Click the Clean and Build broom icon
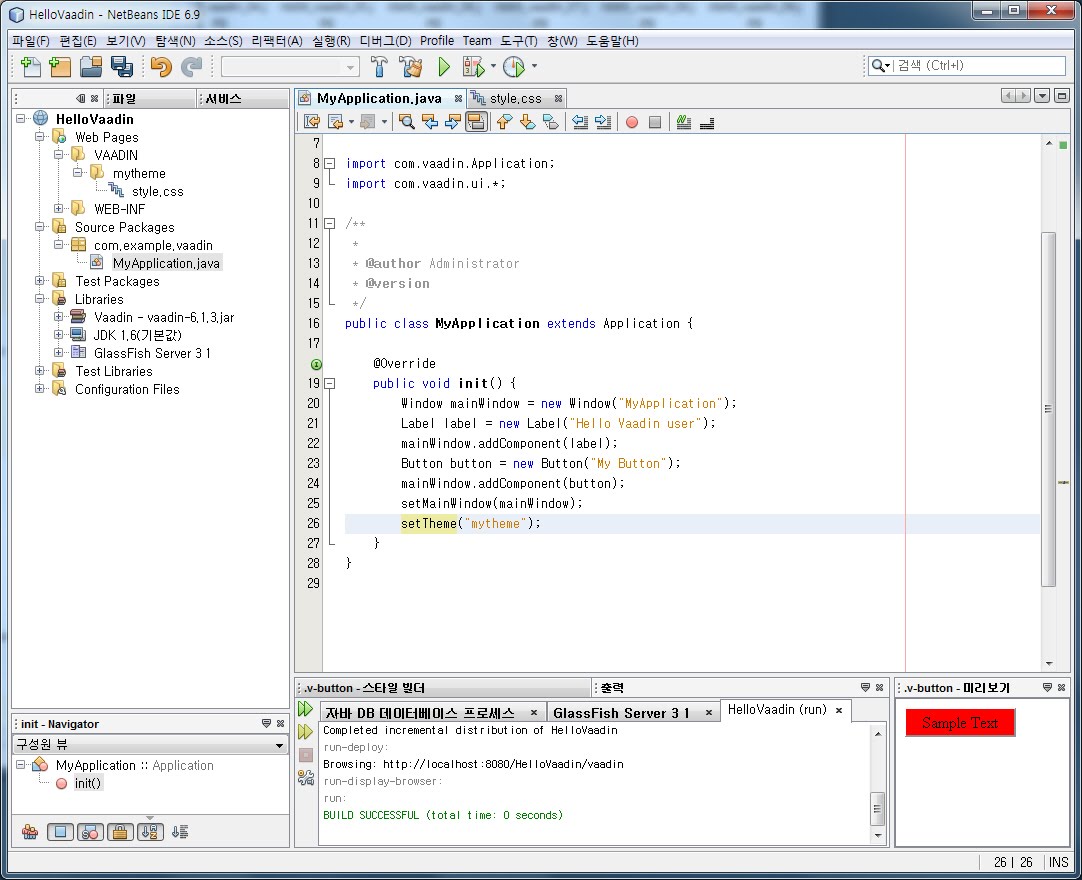1082x880 pixels. 411,66
